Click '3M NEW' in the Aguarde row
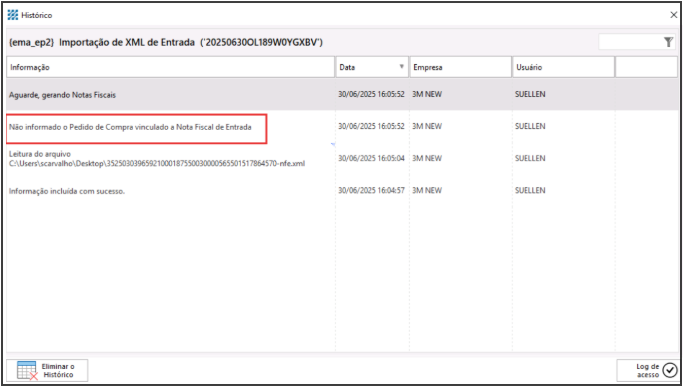The width and height of the screenshot is (683, 386). [427, 94]
